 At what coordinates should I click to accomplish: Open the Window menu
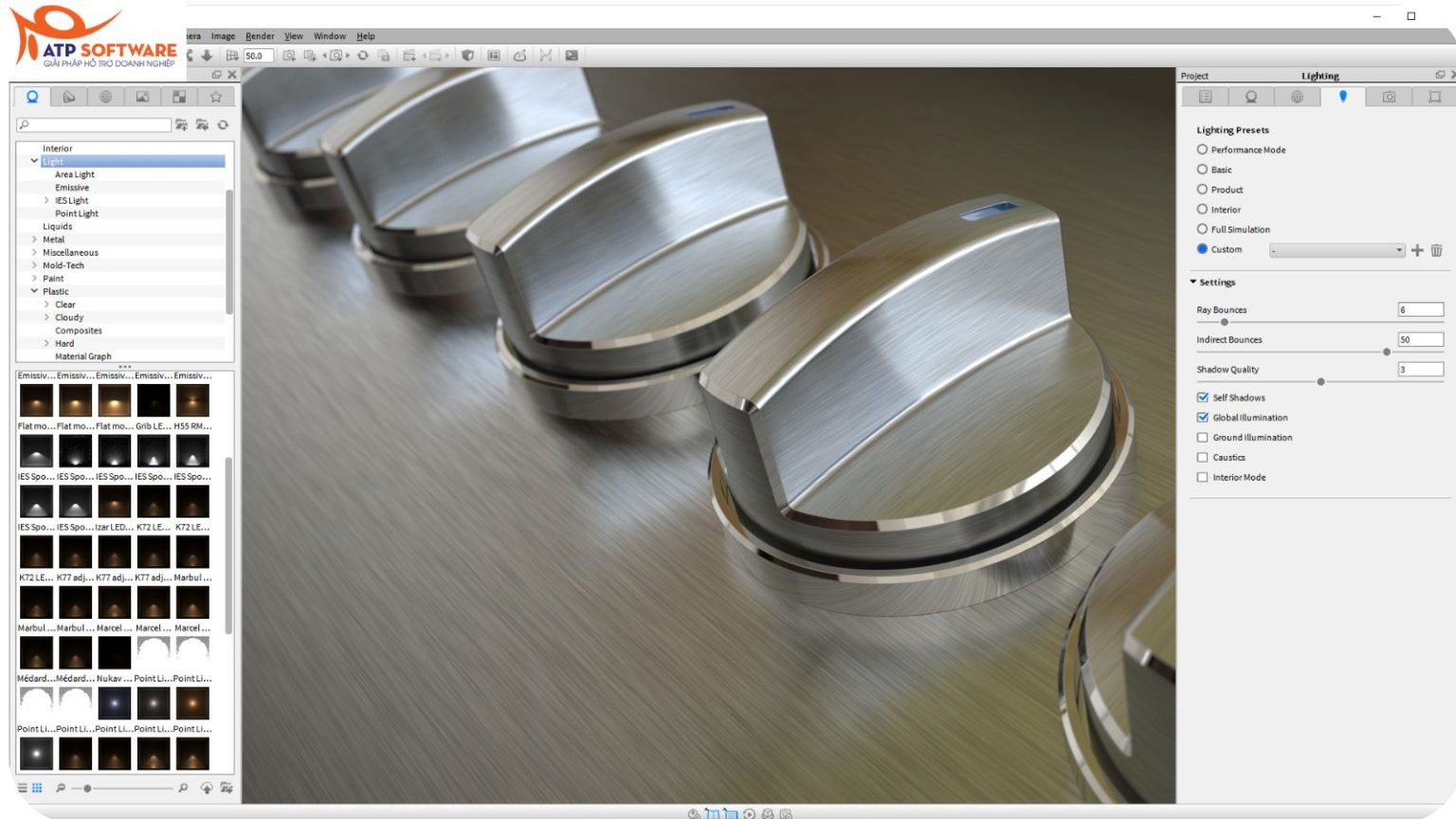pyautogui.click(x=329, y=35)
